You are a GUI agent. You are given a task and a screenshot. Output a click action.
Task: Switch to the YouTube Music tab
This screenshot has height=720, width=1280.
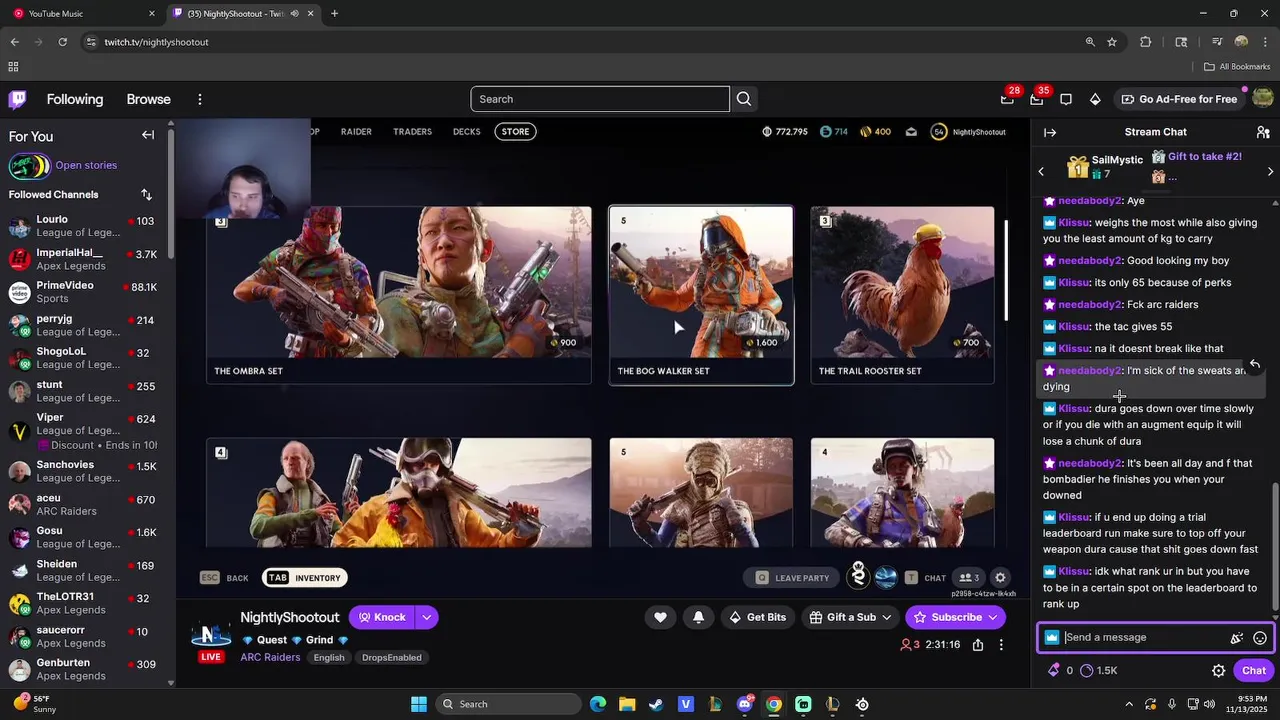click(x=82, y=13)
